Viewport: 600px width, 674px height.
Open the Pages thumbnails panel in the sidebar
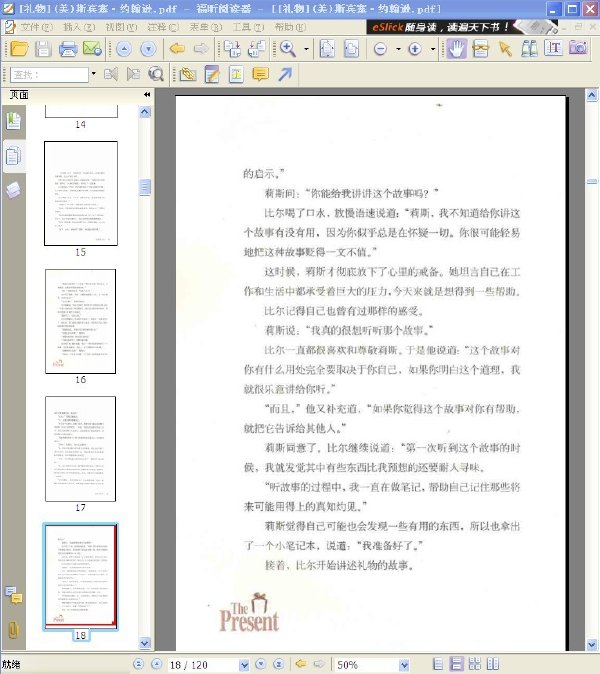pyautogui.click(x=13, y=156)
